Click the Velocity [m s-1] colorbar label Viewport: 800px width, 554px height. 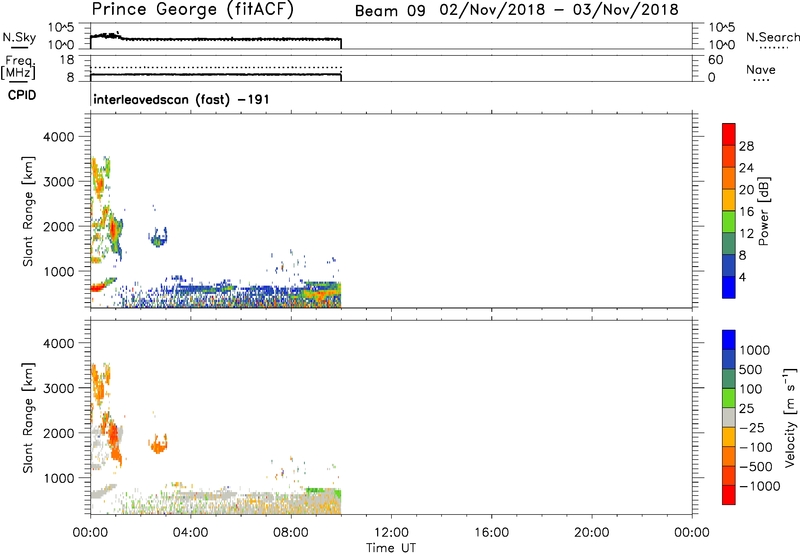790,417
